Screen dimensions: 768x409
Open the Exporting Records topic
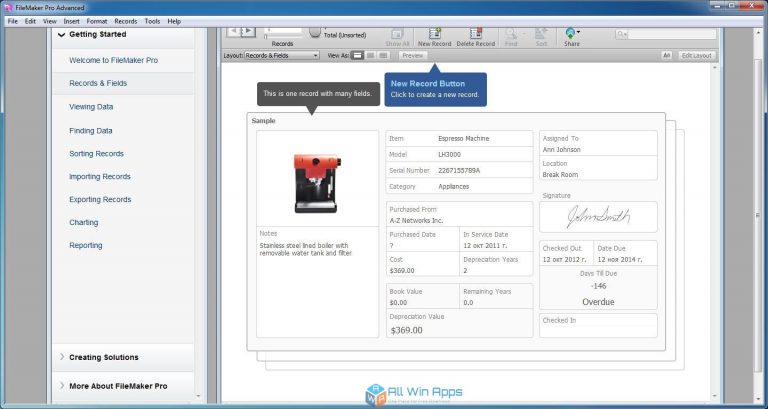click(x=100, y=199)
